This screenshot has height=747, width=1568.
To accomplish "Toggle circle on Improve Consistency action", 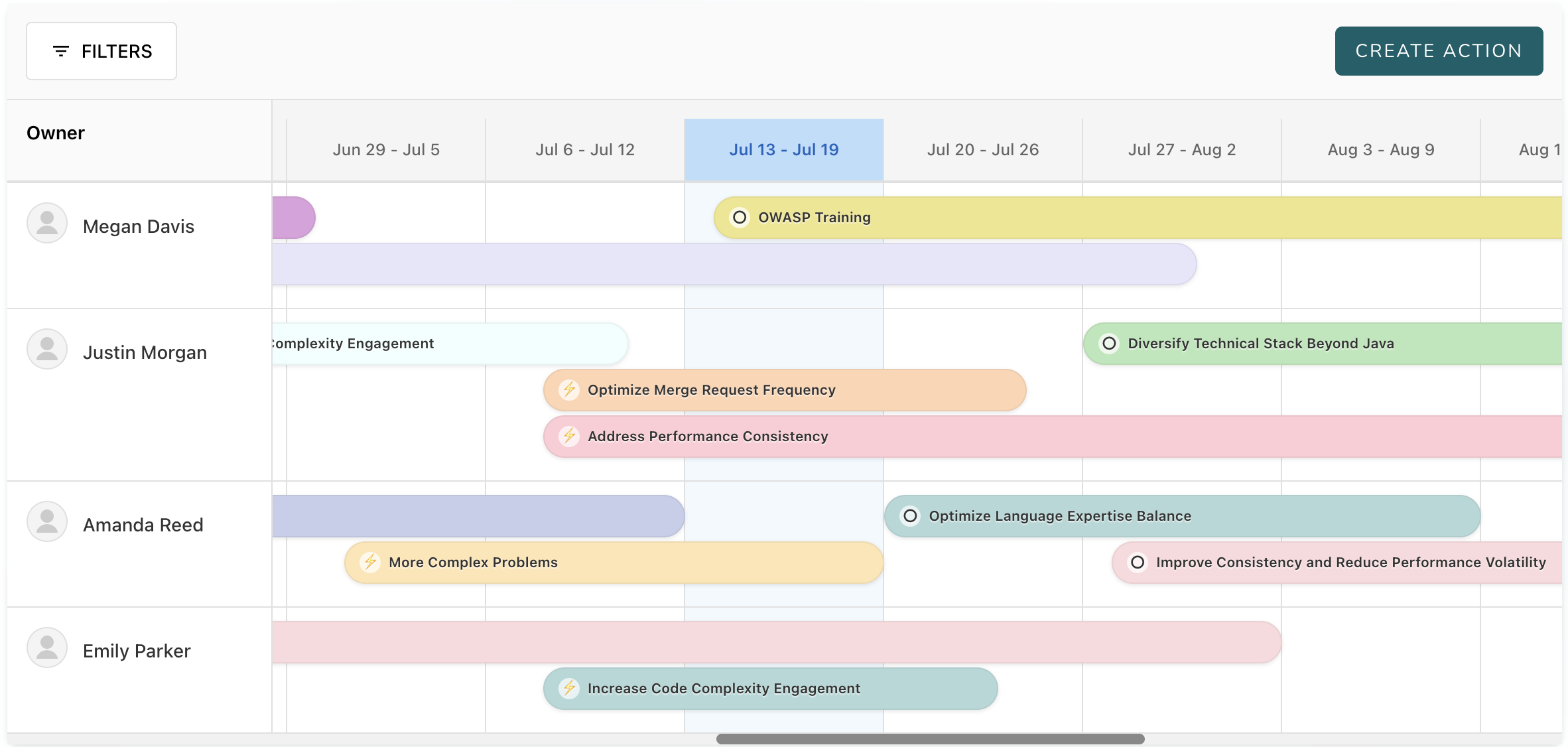I will 1138,562.
